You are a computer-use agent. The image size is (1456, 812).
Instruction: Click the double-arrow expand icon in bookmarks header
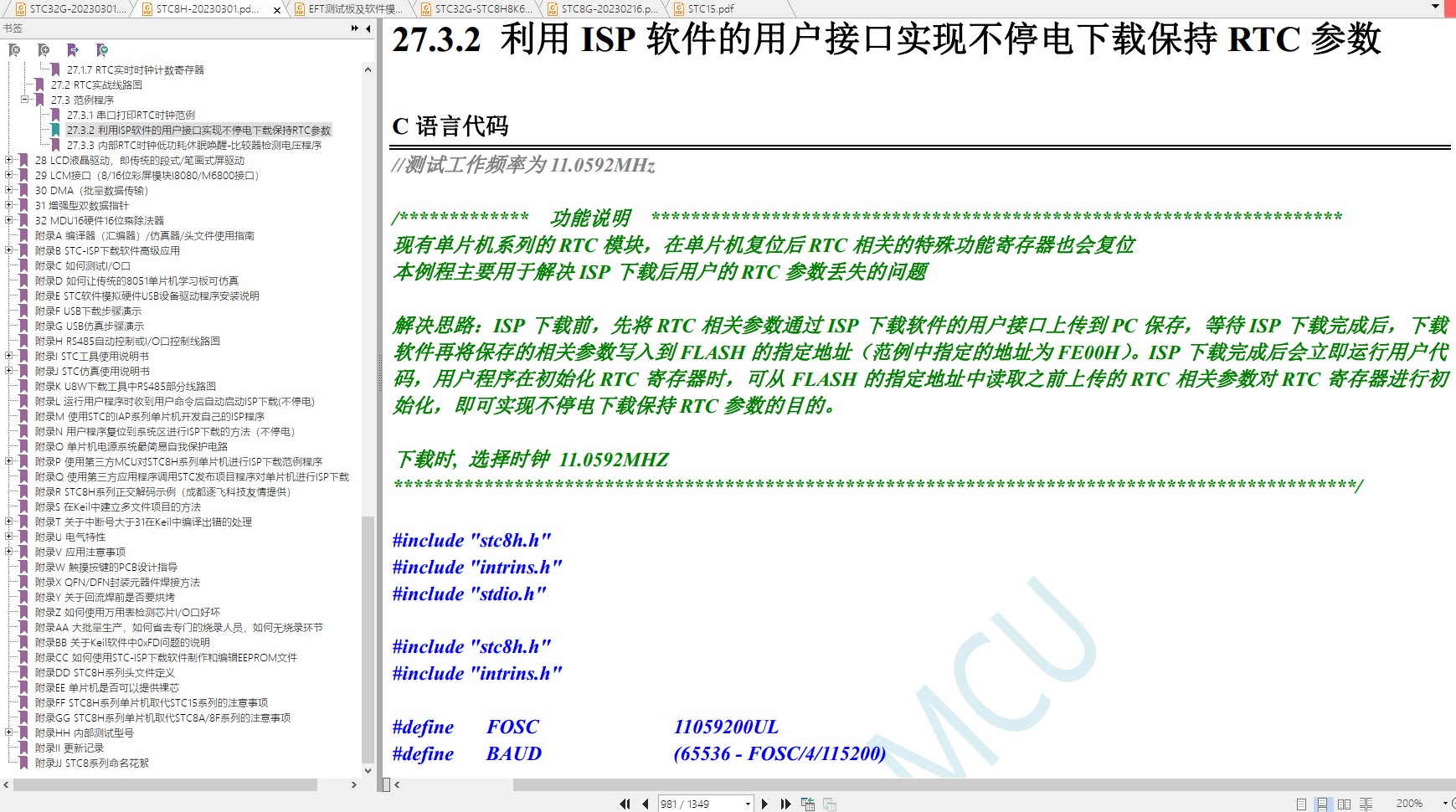point(355,28)
